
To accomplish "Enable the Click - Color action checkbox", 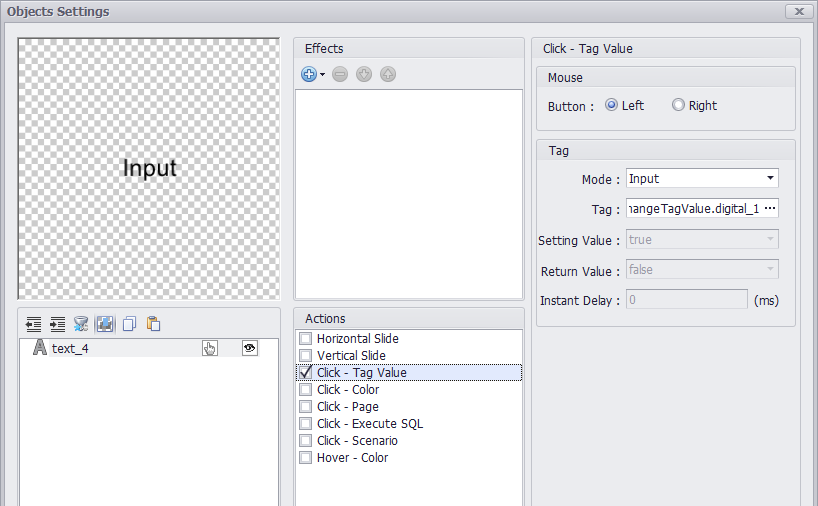I will [x=306, y=390].
